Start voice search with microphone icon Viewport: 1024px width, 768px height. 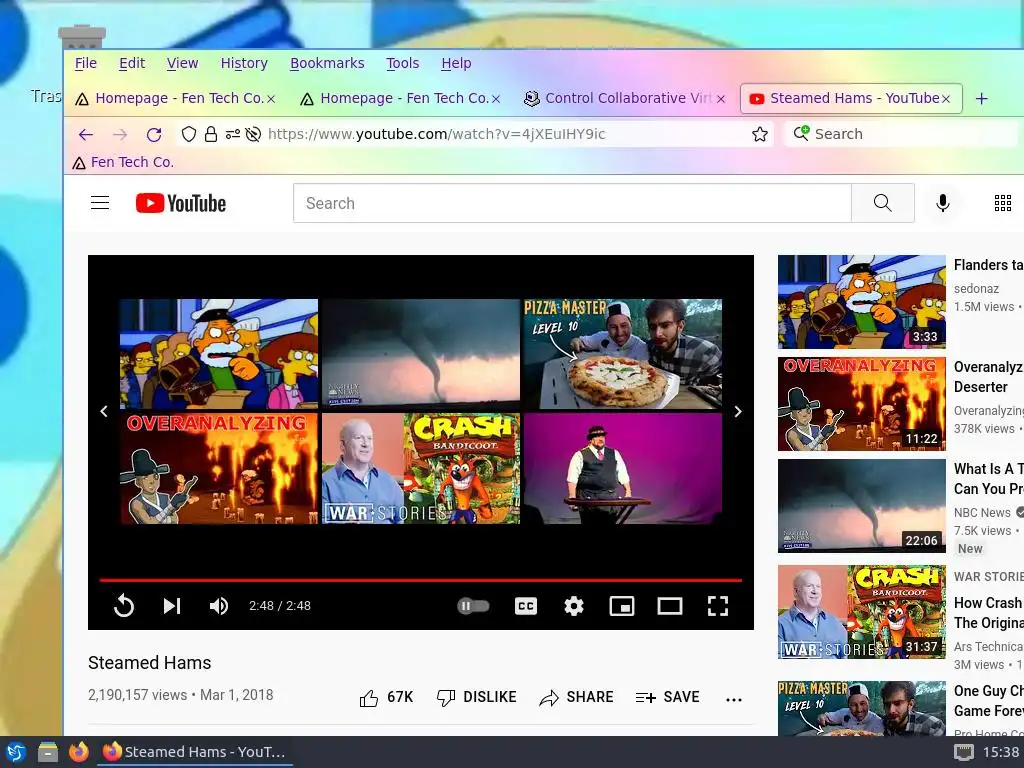click(942, 203)
